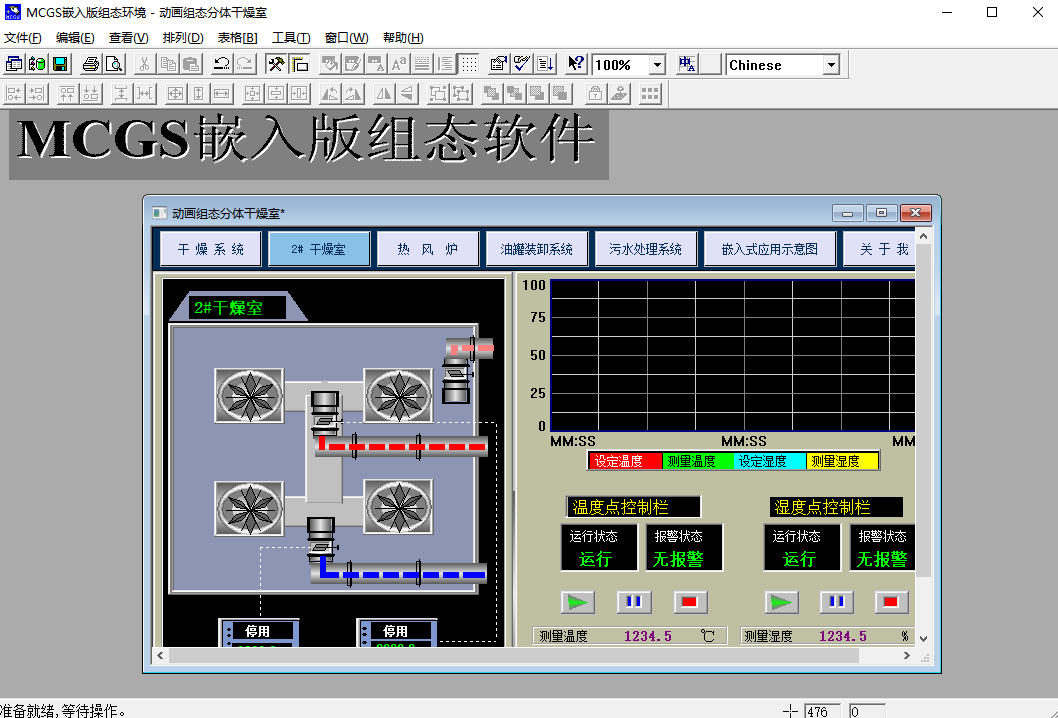Screen dimensions: 1058x718
Task: Click the 干燥系统 button
Action: [211, 249]
